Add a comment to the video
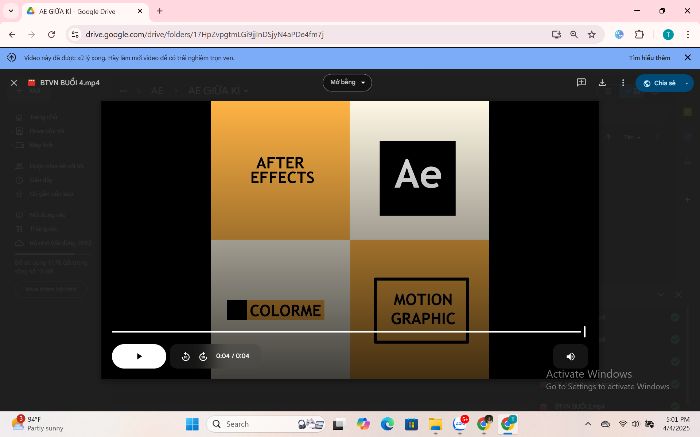700x437 pixels. pyautogui.click(x=581, y=83)
